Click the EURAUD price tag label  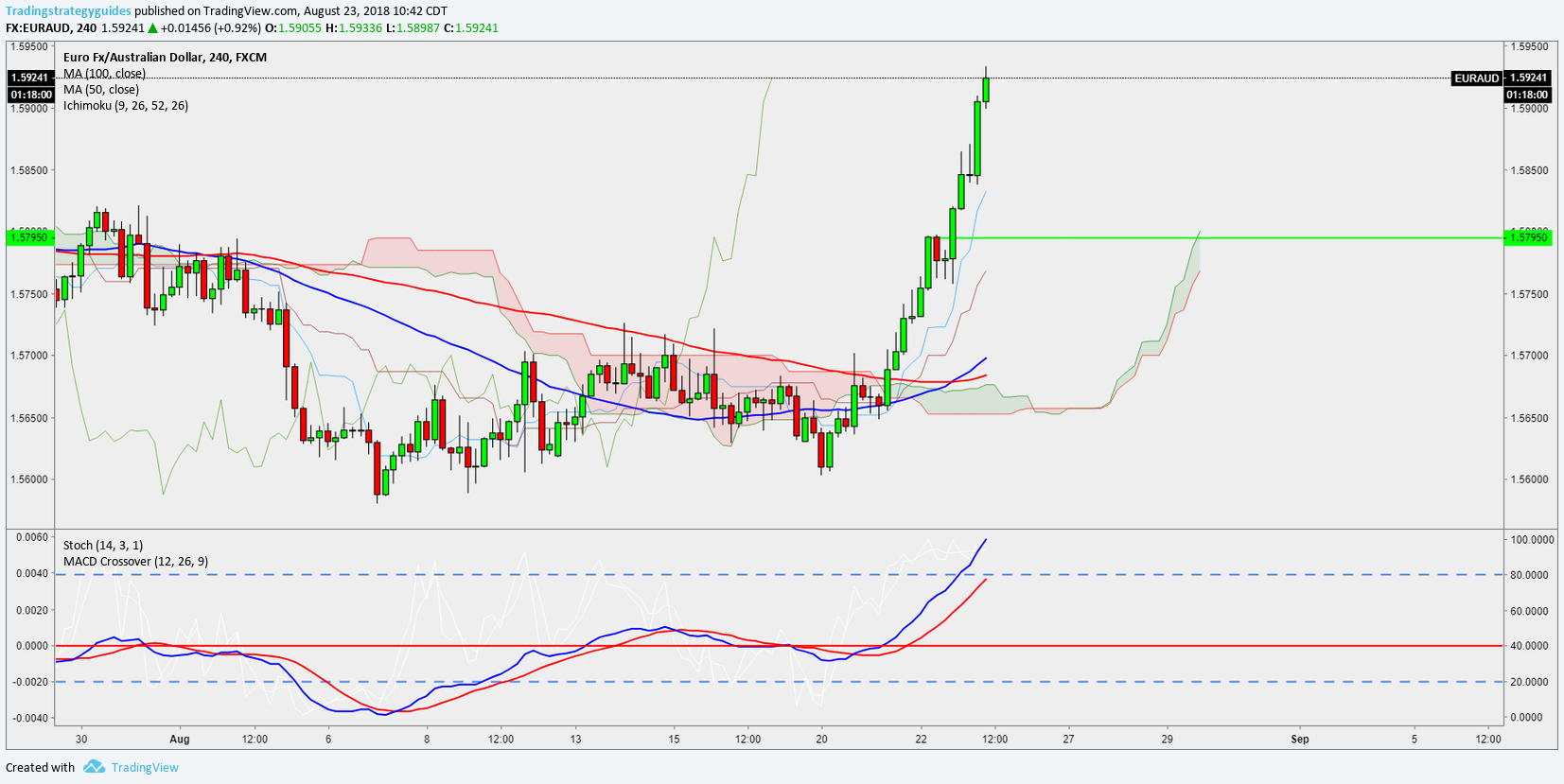[1476, 78]
